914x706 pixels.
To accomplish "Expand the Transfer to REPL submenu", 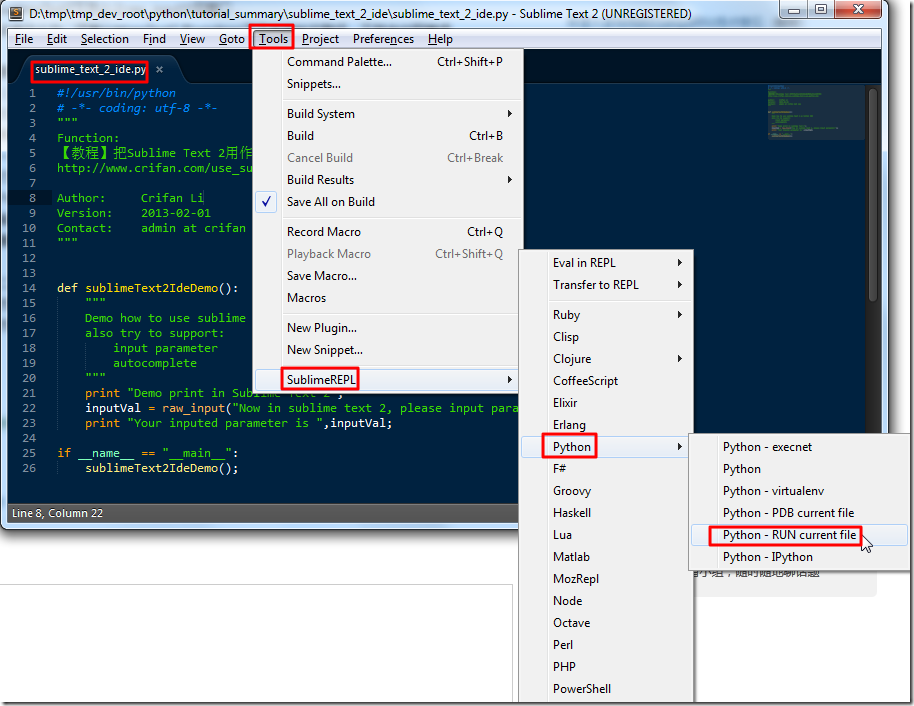I will pos(592,284).
